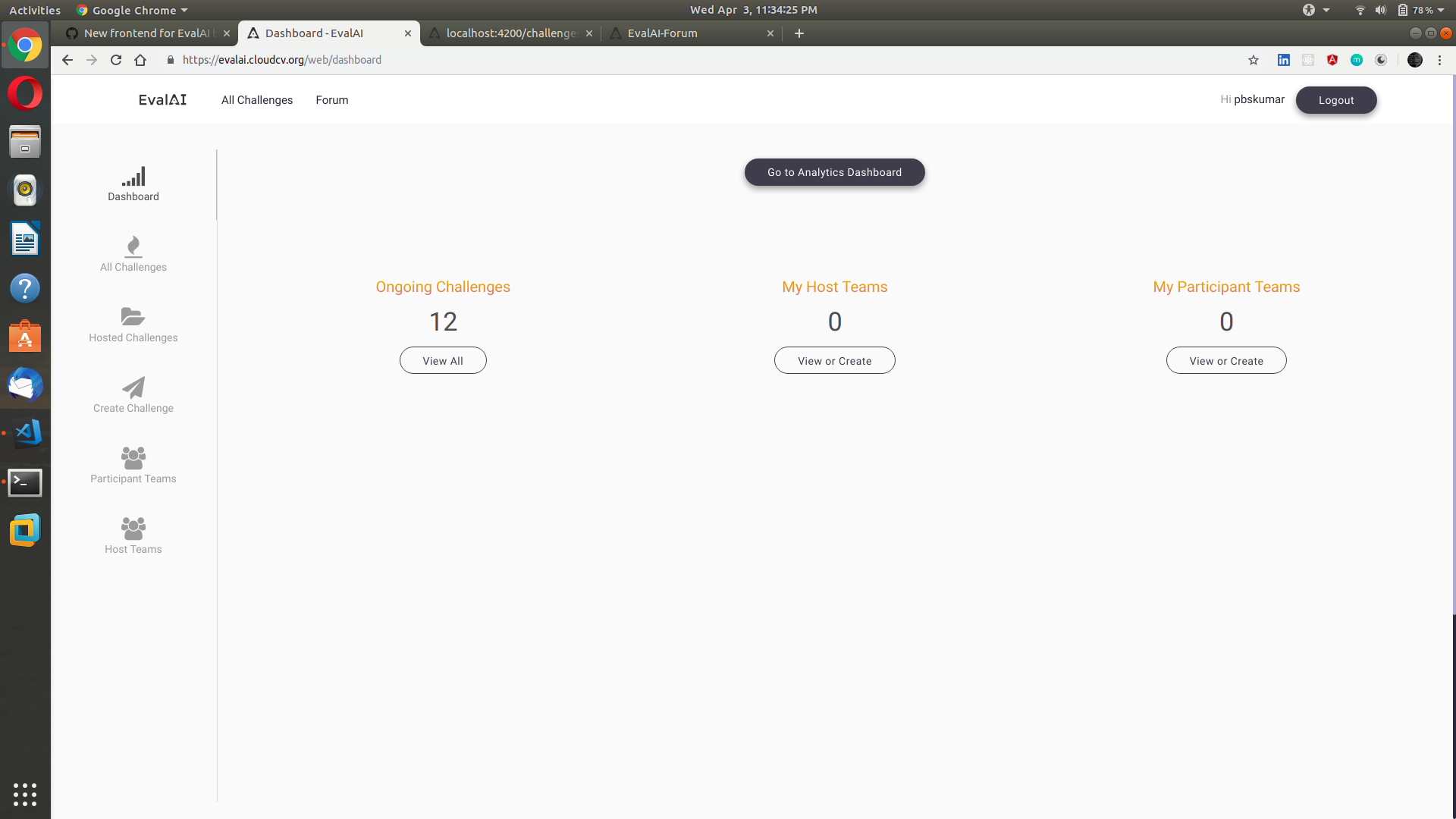
Task: Open the LinkedIn extension icon in toolbar
Action: click(x=1284, y=60)
